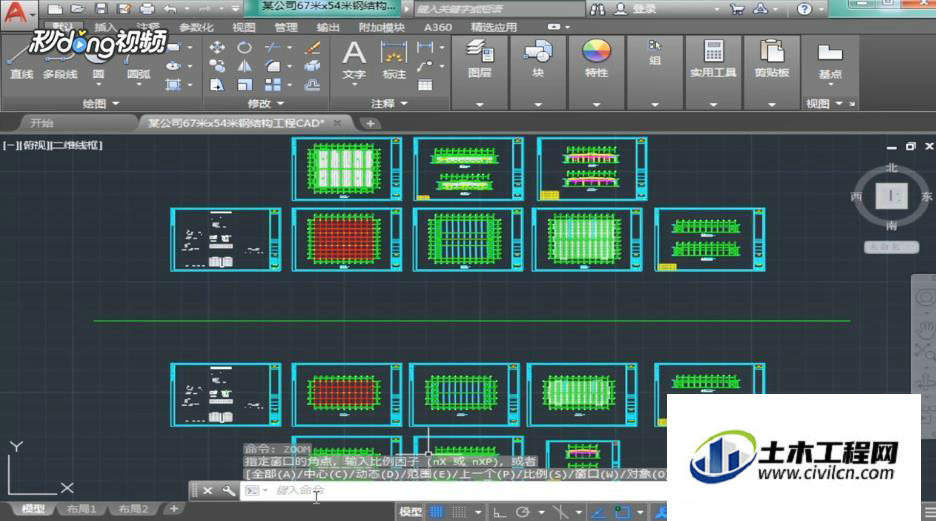Click the Leader tool icon

425,66
